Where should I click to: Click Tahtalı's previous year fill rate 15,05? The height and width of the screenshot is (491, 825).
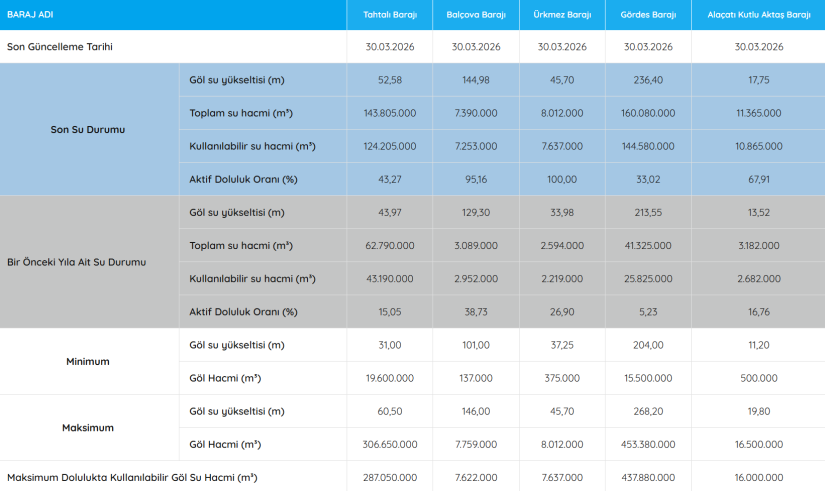pos(389,311)
